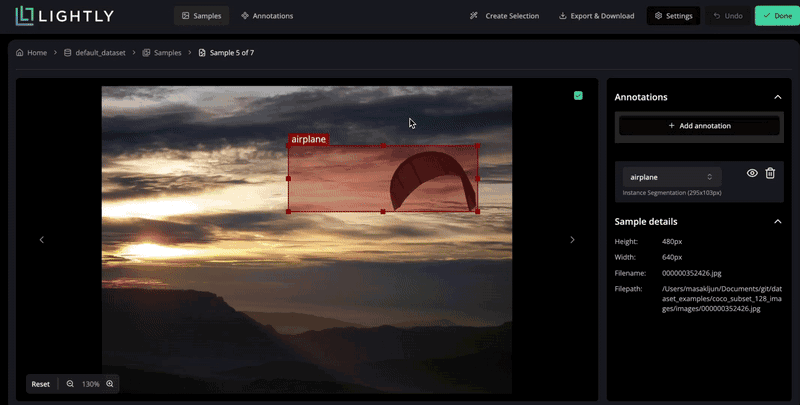Click the airplane label on image
This screenshot has width=800, height=405.
308,139
